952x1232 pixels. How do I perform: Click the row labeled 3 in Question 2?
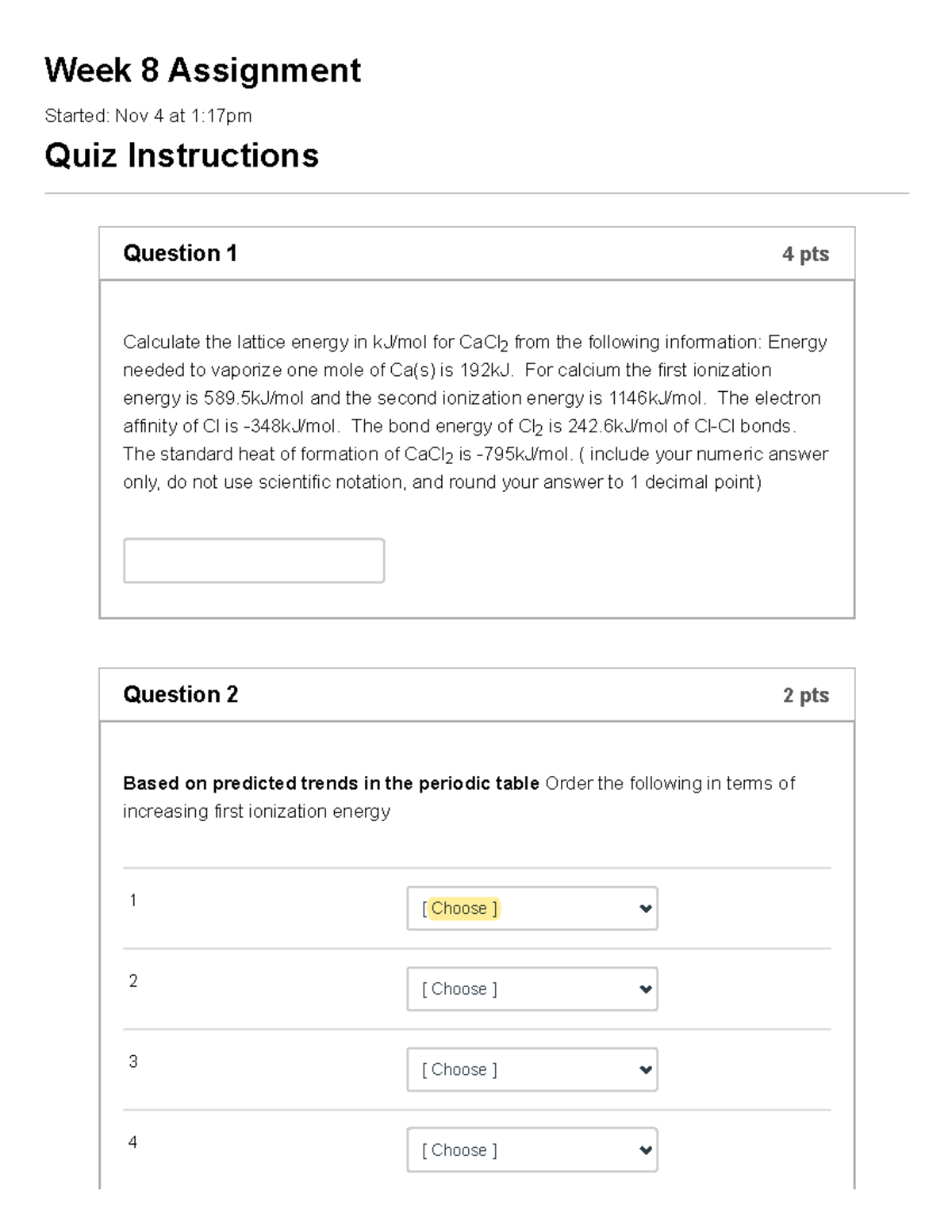[x=132, y=1061]
